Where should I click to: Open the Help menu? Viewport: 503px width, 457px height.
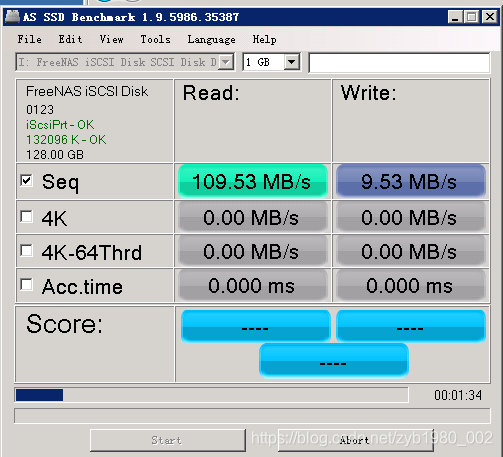[264, 39]
